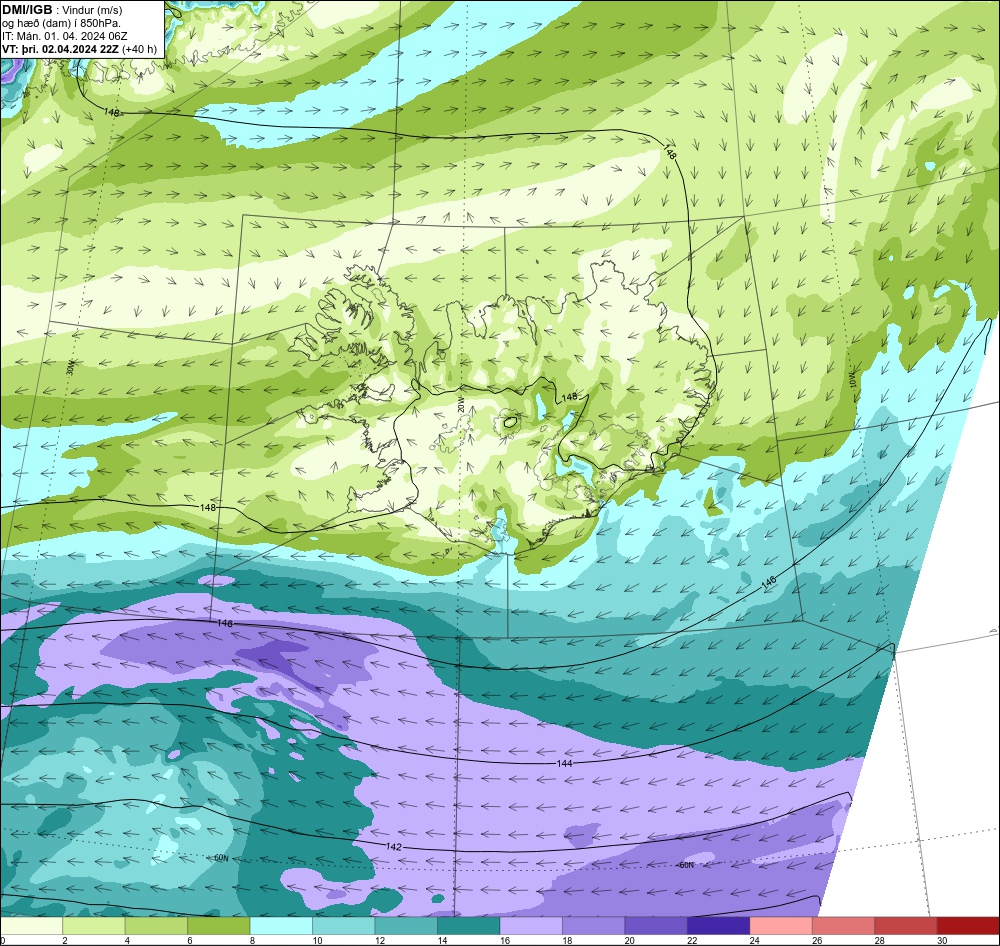Pick the dark red above-30 m/s legend swatch
Viewport: 1000px width, 946px height.
(968, 926)
